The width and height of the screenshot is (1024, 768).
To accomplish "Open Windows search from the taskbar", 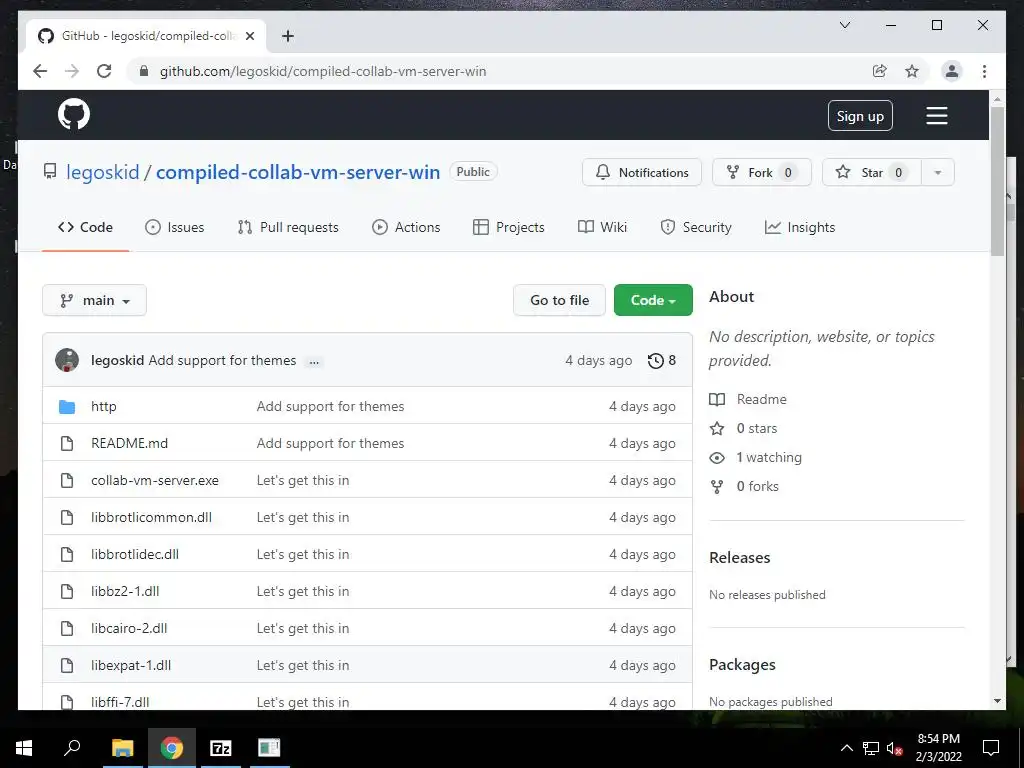I will tap(72, 747).
